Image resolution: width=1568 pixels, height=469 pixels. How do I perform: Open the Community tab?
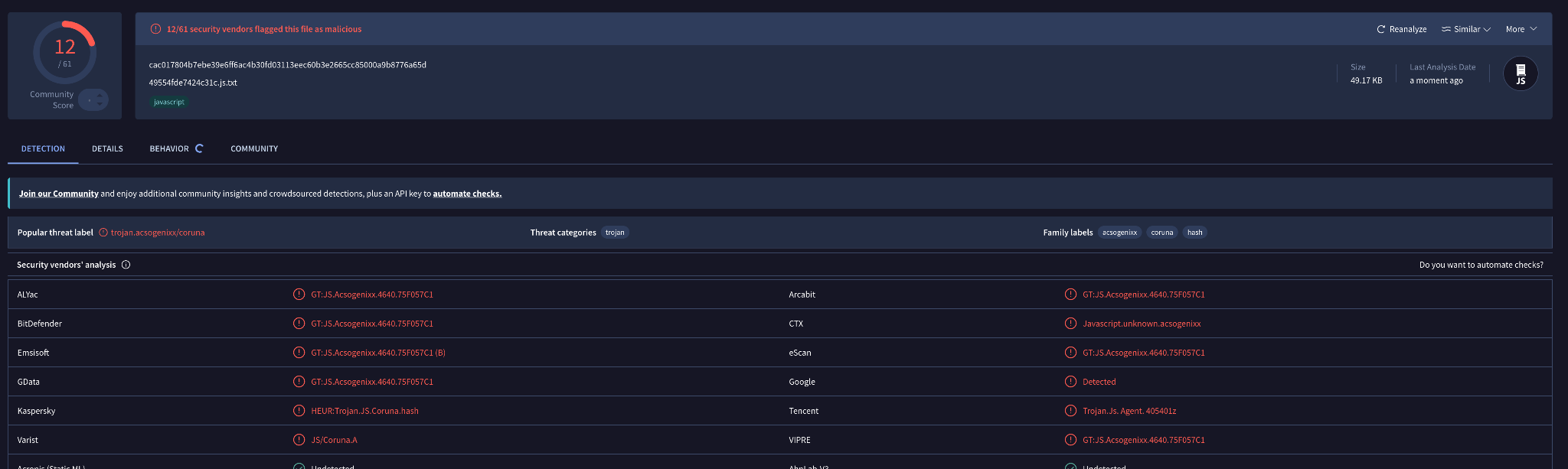(x=254, y=148)
